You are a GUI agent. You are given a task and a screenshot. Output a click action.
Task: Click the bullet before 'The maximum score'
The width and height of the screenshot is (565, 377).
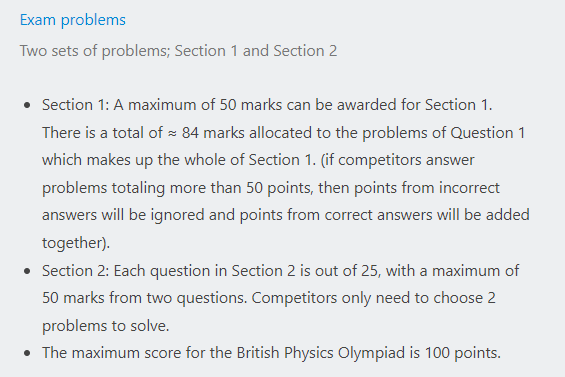[x=27, y=353]
